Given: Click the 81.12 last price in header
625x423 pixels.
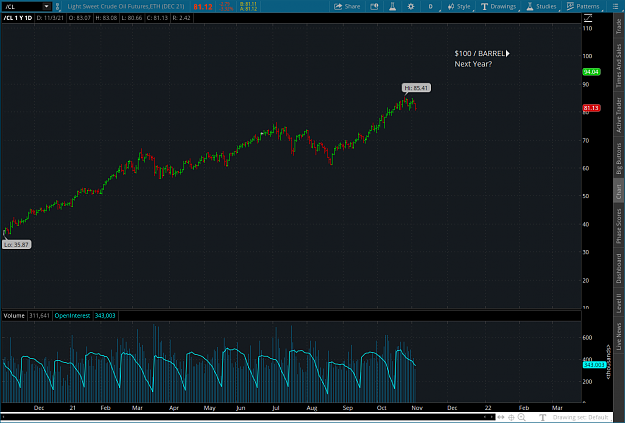Looking at the screenshot, I should [x=202, y=7].
